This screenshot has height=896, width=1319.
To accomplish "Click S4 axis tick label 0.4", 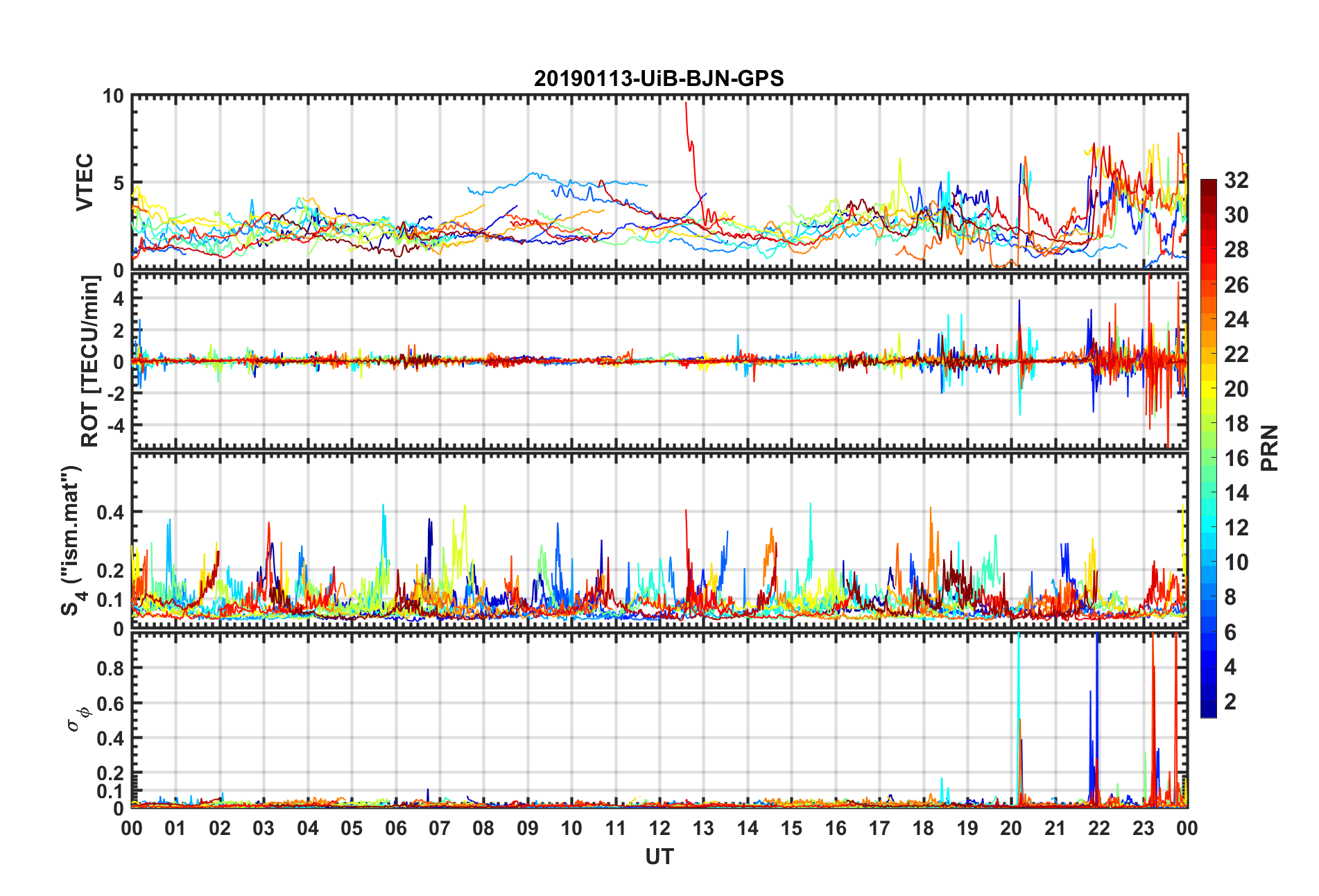I will pos(110,512).
